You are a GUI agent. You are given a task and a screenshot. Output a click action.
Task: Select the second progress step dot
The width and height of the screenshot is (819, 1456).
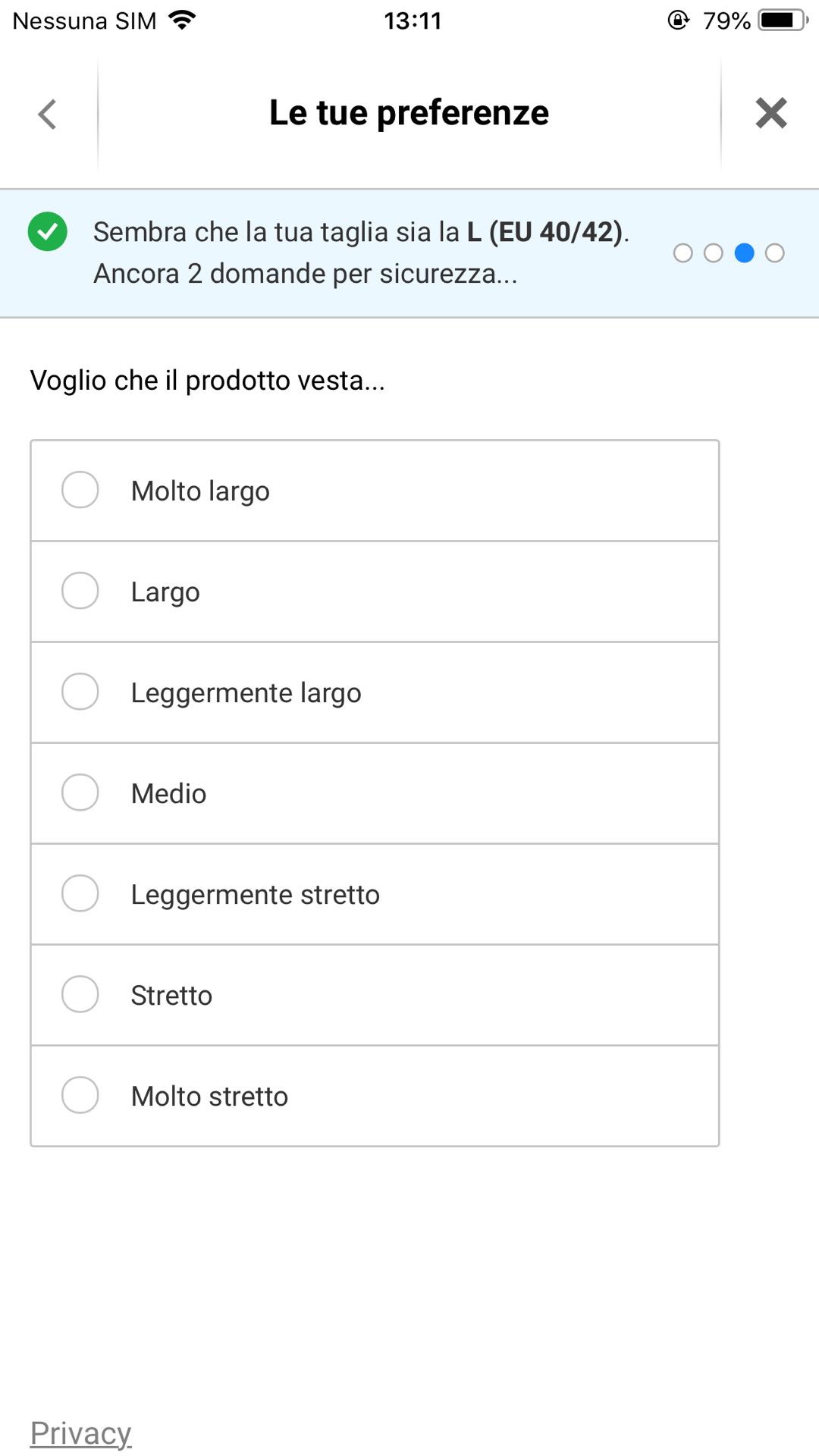tap(714, 253)
